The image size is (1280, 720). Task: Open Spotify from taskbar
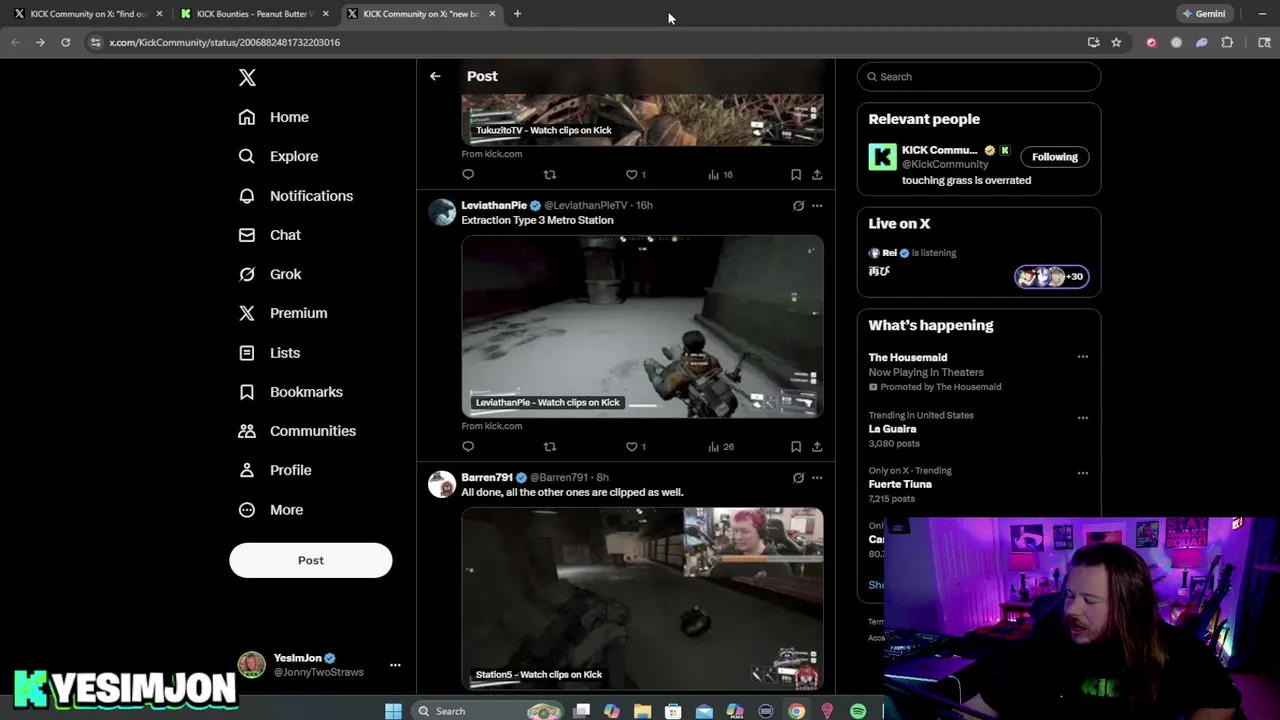click(858, 711)
